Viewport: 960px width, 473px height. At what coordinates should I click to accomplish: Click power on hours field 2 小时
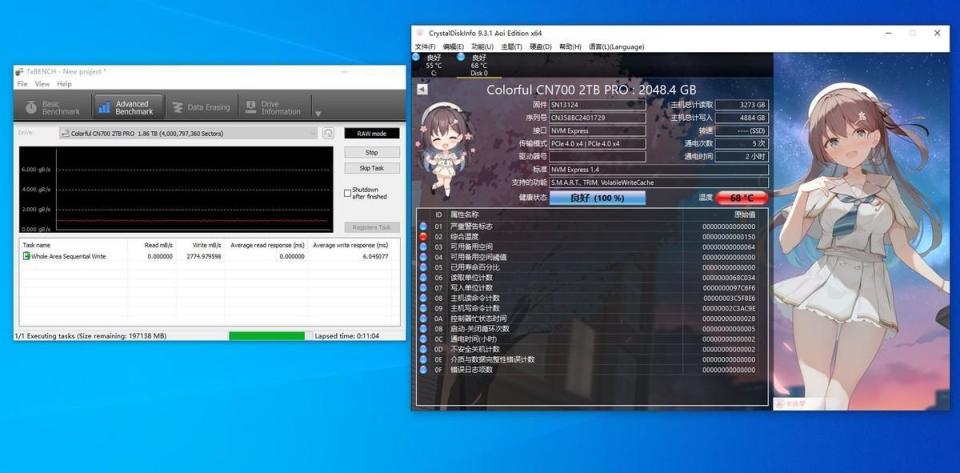[741, 156]
